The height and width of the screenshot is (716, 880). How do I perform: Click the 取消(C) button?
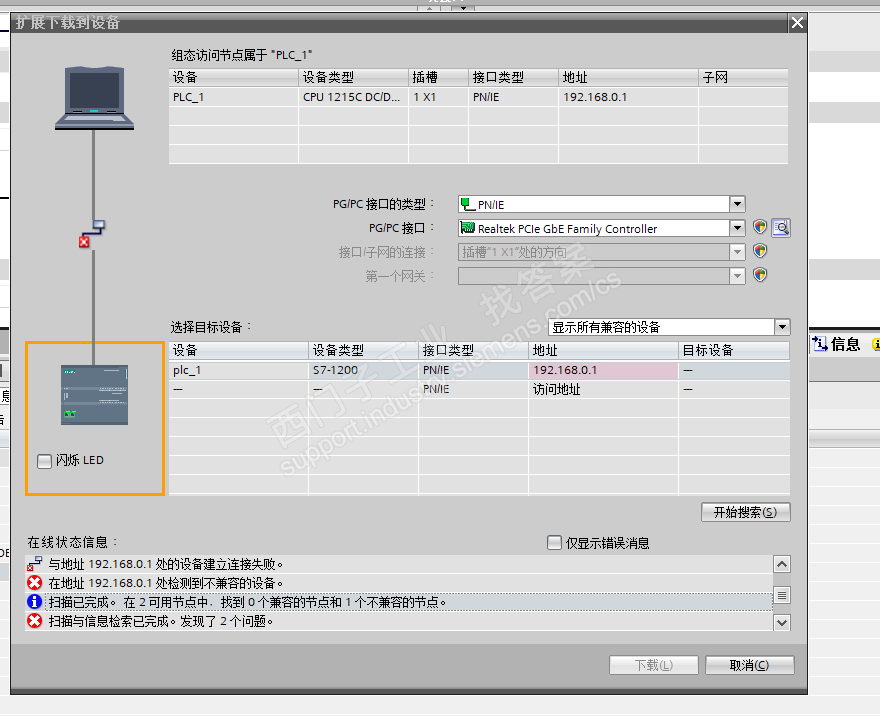click(x=749, y=665)
